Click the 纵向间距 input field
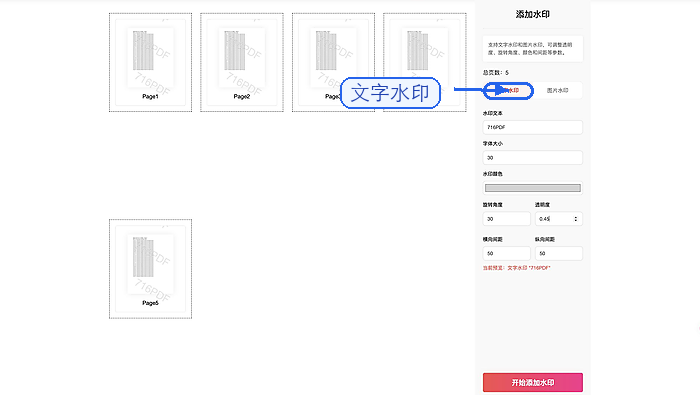 coord(558,254)
